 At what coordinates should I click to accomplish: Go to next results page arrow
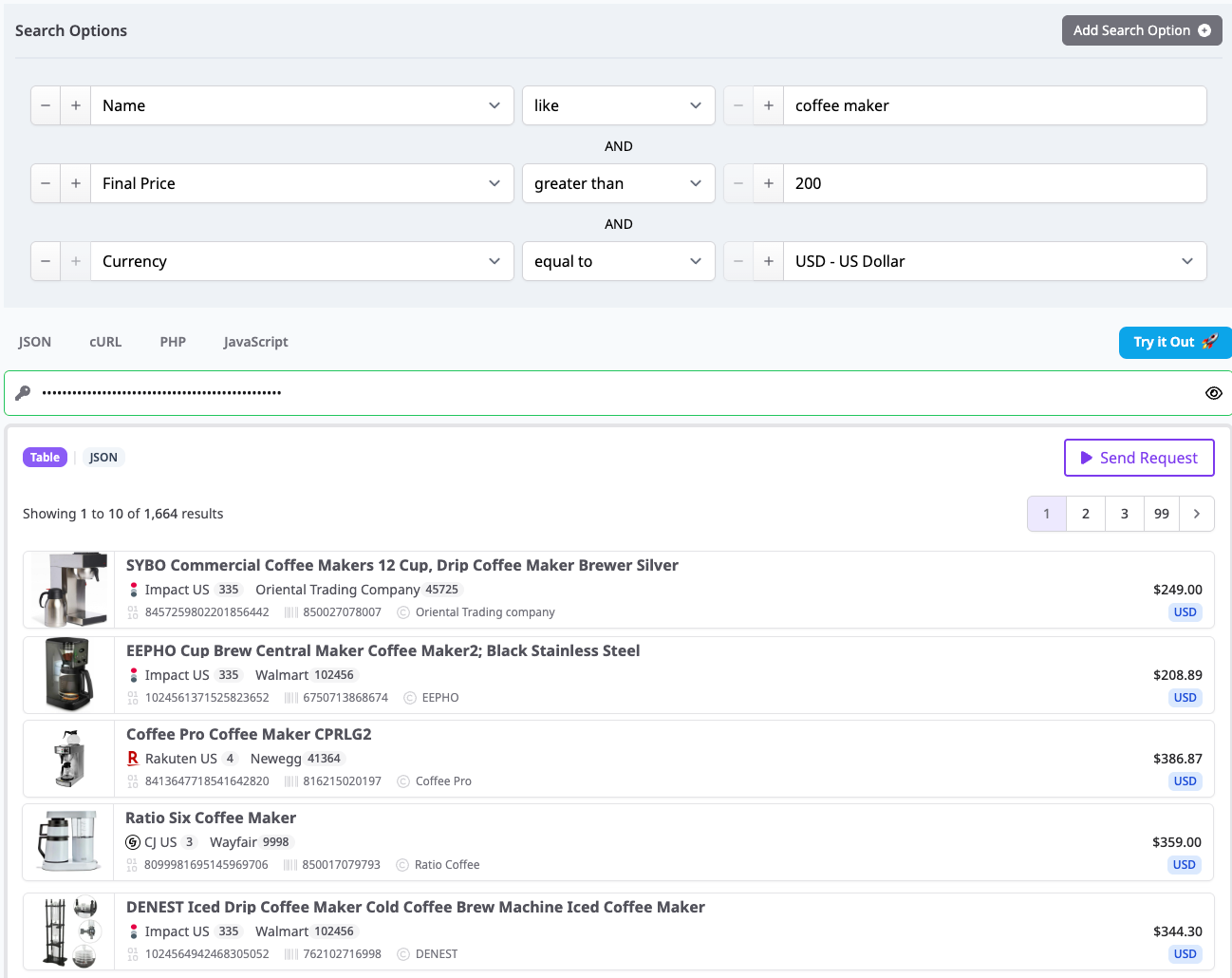coord(1197,514)
